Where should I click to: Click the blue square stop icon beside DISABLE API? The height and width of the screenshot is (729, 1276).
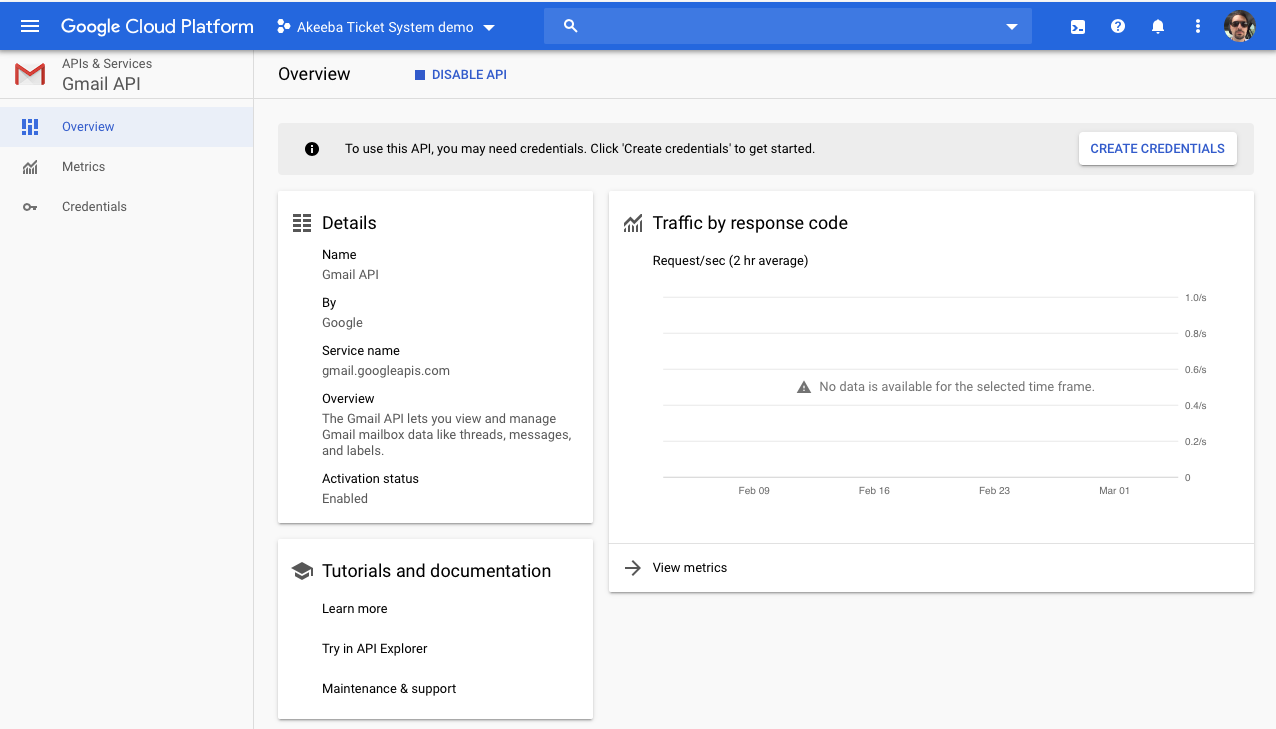click(420, 75)
